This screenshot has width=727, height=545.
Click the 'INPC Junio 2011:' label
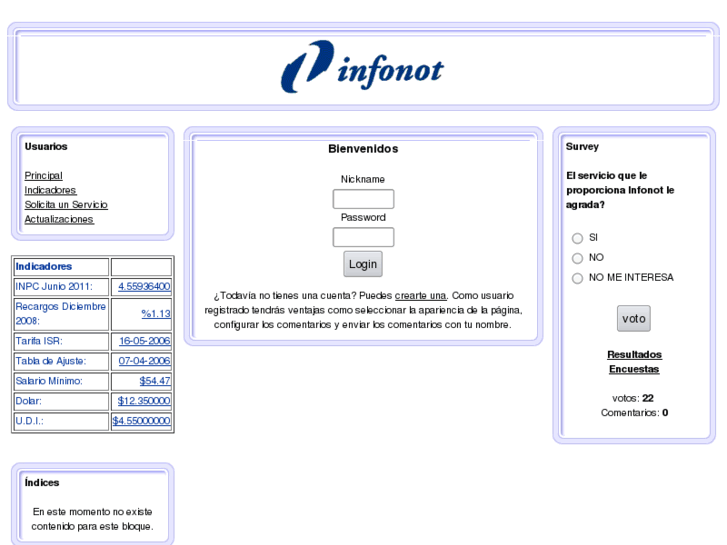[x=54, y=287]
